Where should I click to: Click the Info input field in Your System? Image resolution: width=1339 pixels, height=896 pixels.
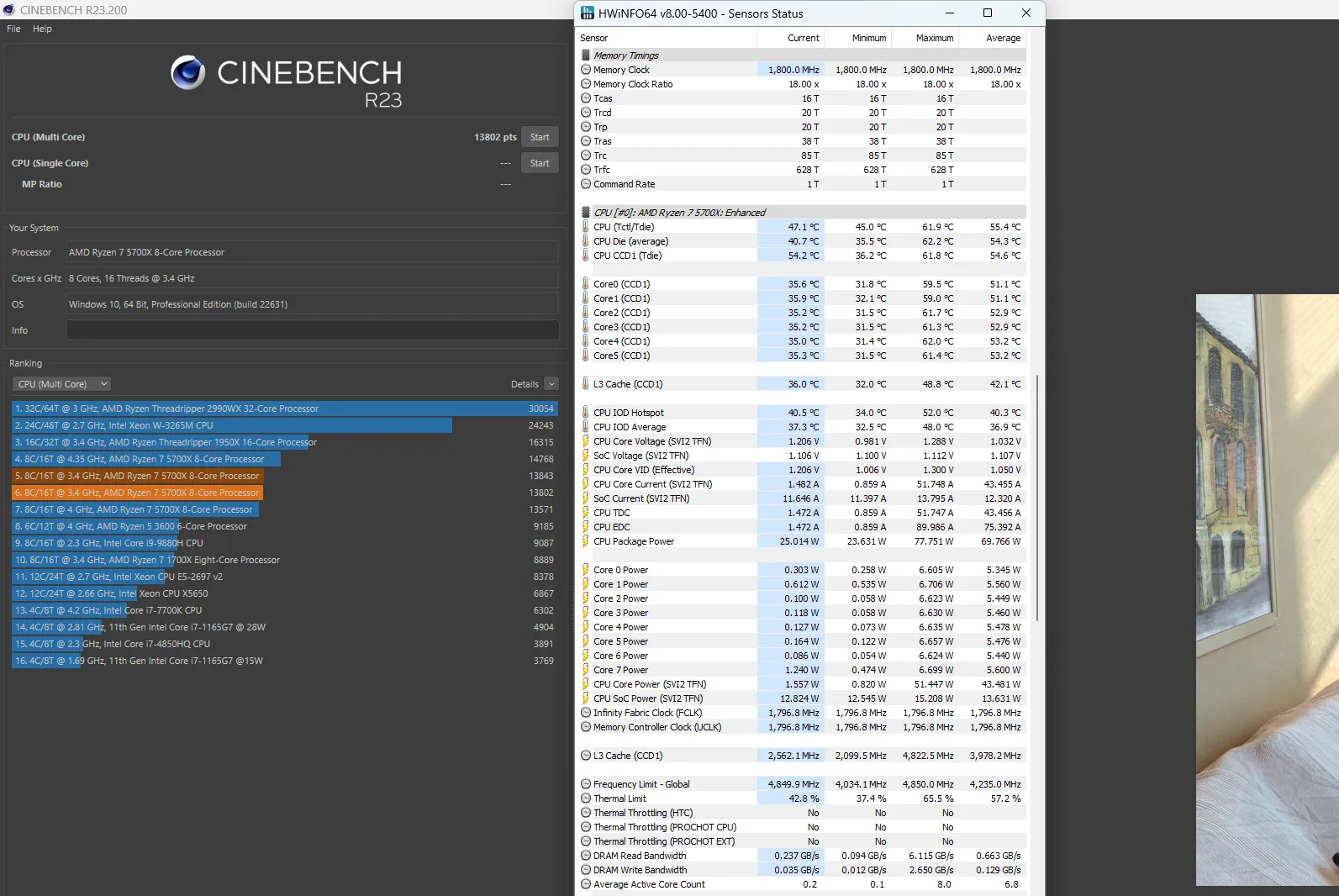coord(312,330)
